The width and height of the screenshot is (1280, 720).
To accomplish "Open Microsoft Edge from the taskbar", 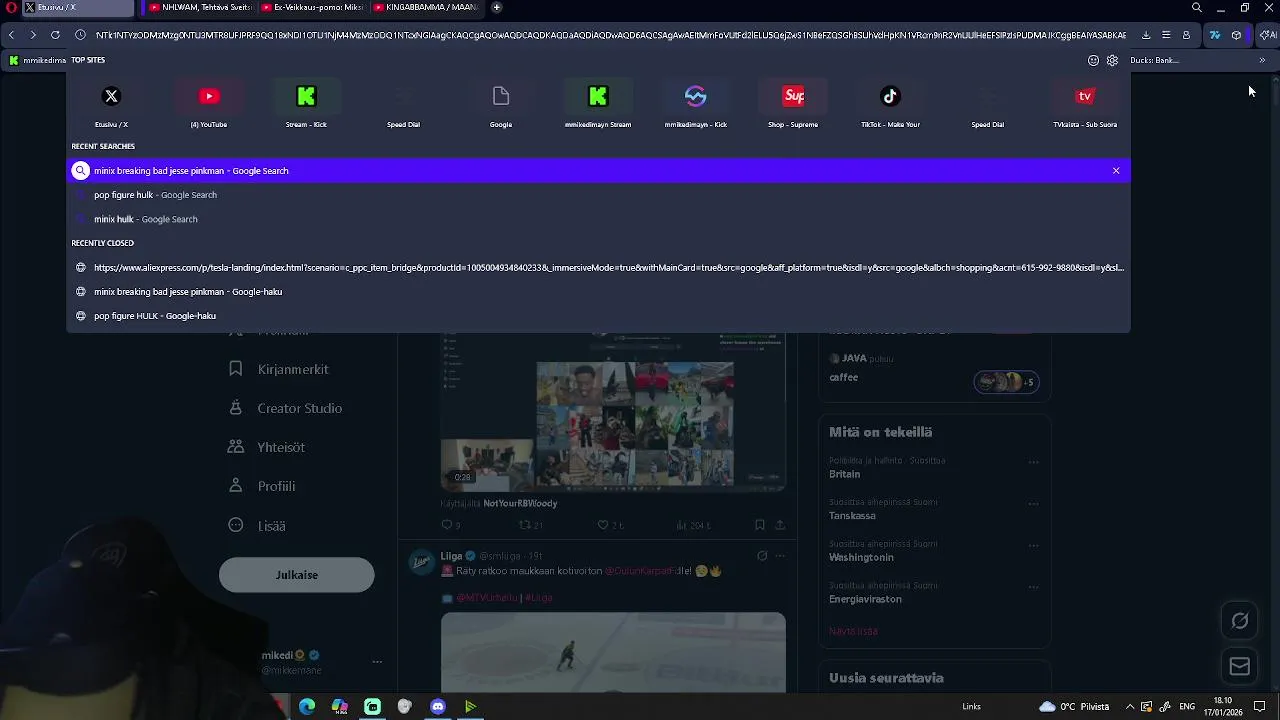I will [x=307, y=707].
